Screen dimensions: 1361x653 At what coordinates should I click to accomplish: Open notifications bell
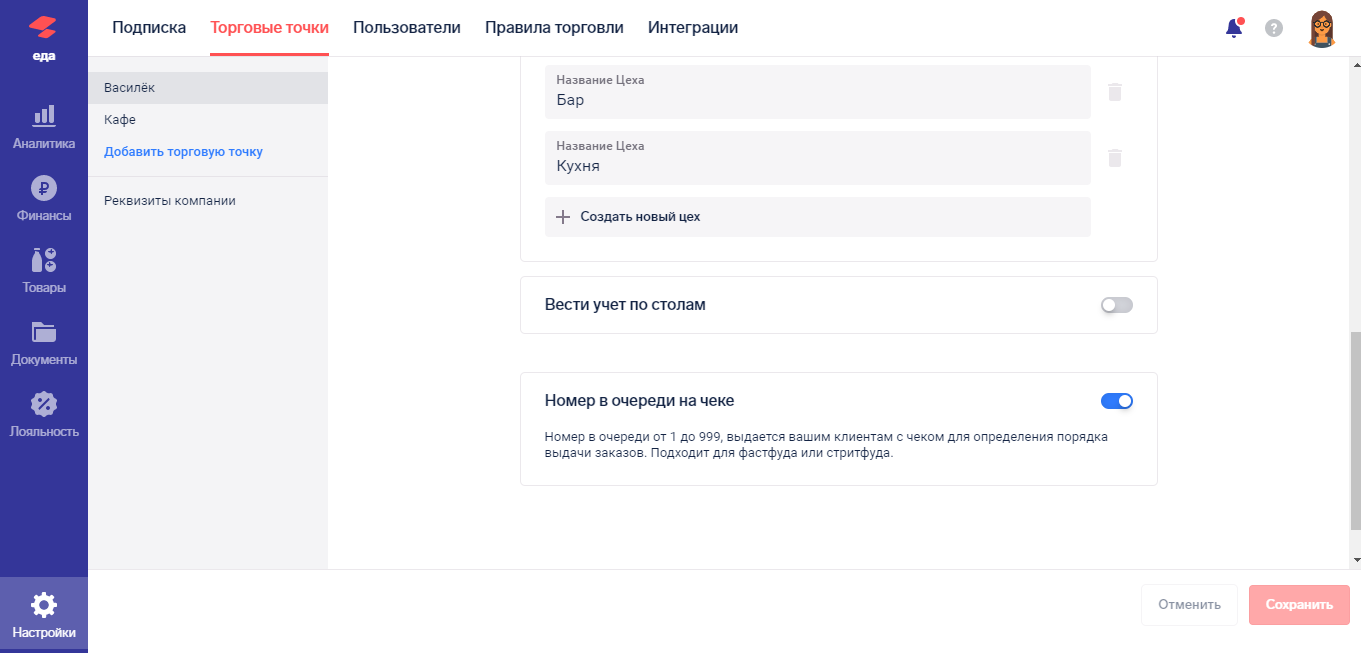(1234, 28)
